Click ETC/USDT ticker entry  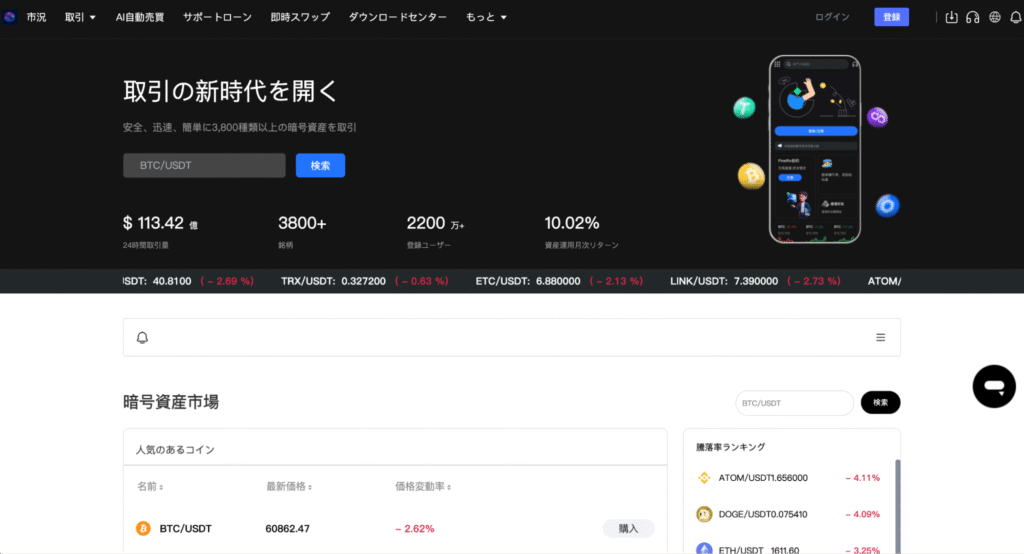pyautogui.click(x=559, y=282)
